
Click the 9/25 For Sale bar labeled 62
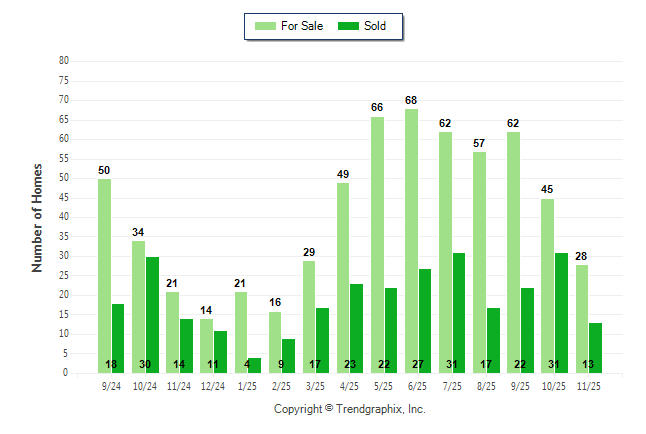(x=514, y=252)
